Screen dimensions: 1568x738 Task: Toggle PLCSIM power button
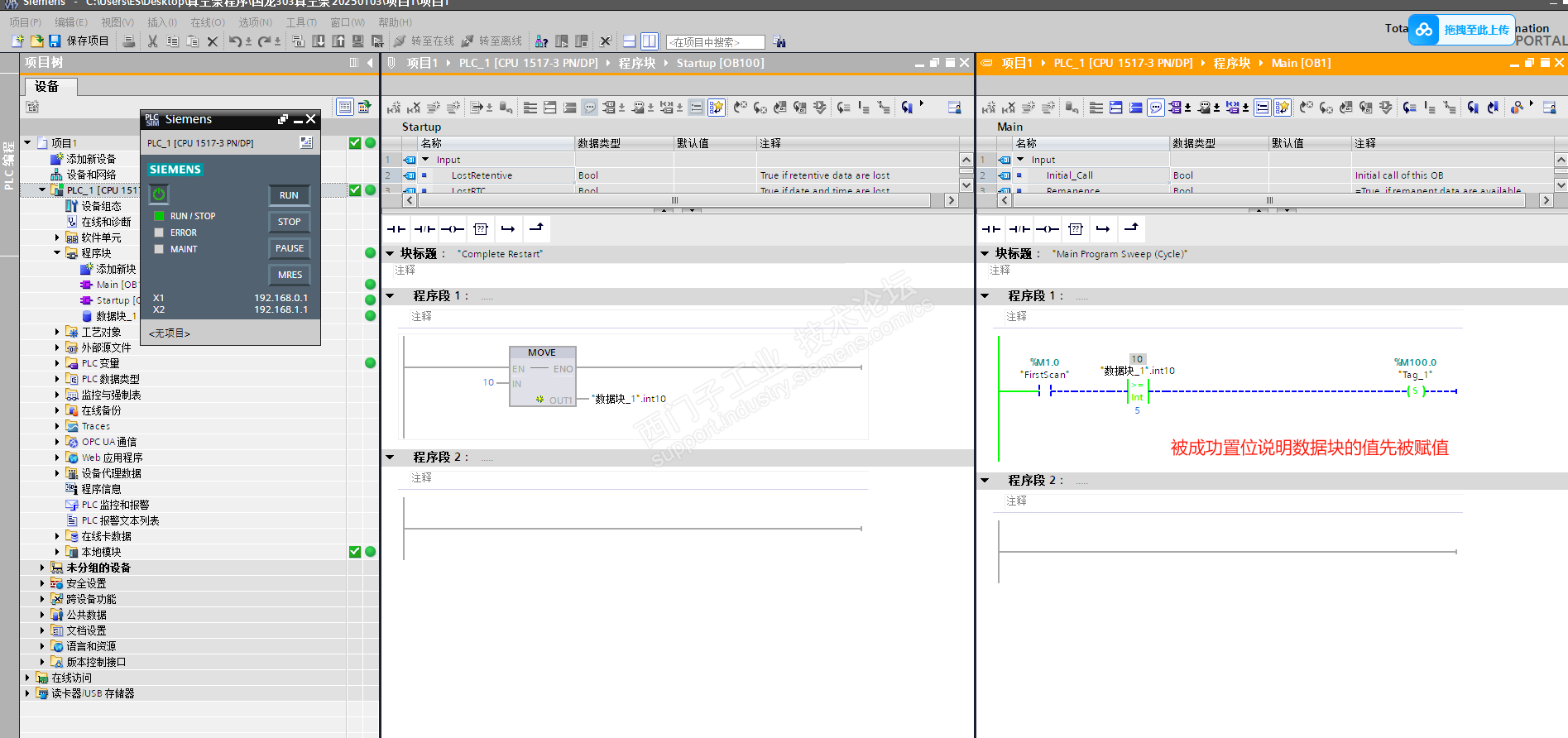tap(159, 194)
